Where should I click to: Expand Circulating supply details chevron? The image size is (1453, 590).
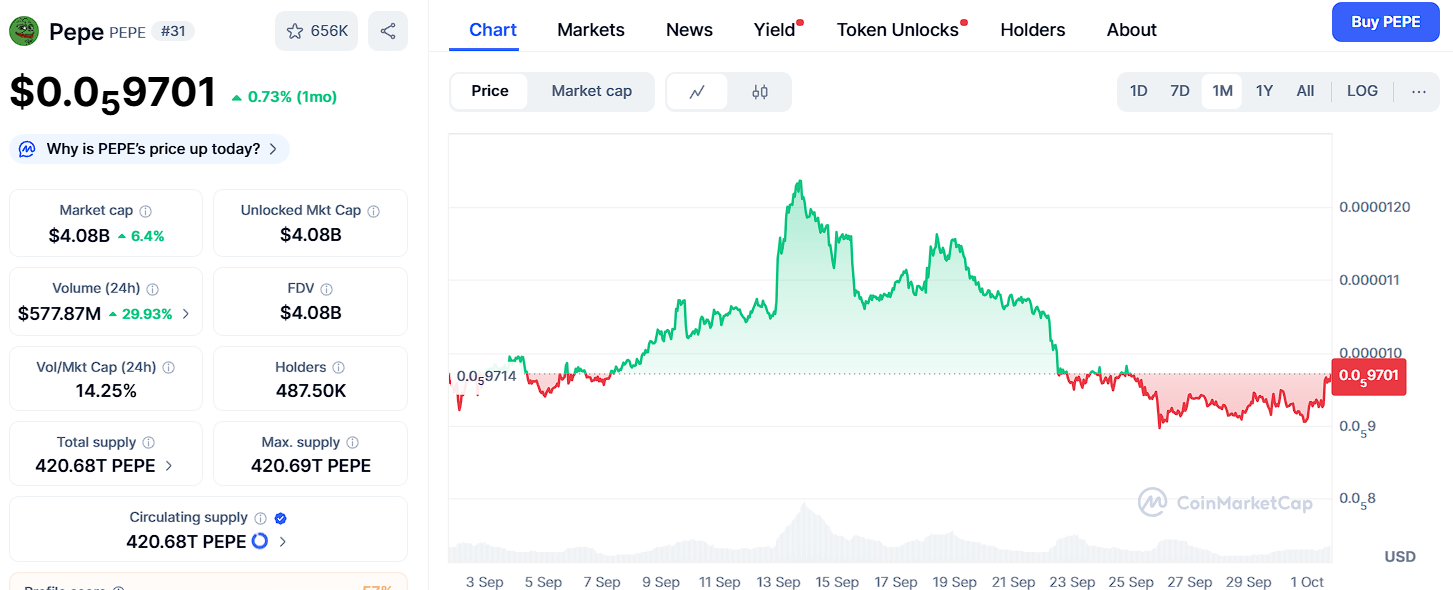click(x=283, y=542)
